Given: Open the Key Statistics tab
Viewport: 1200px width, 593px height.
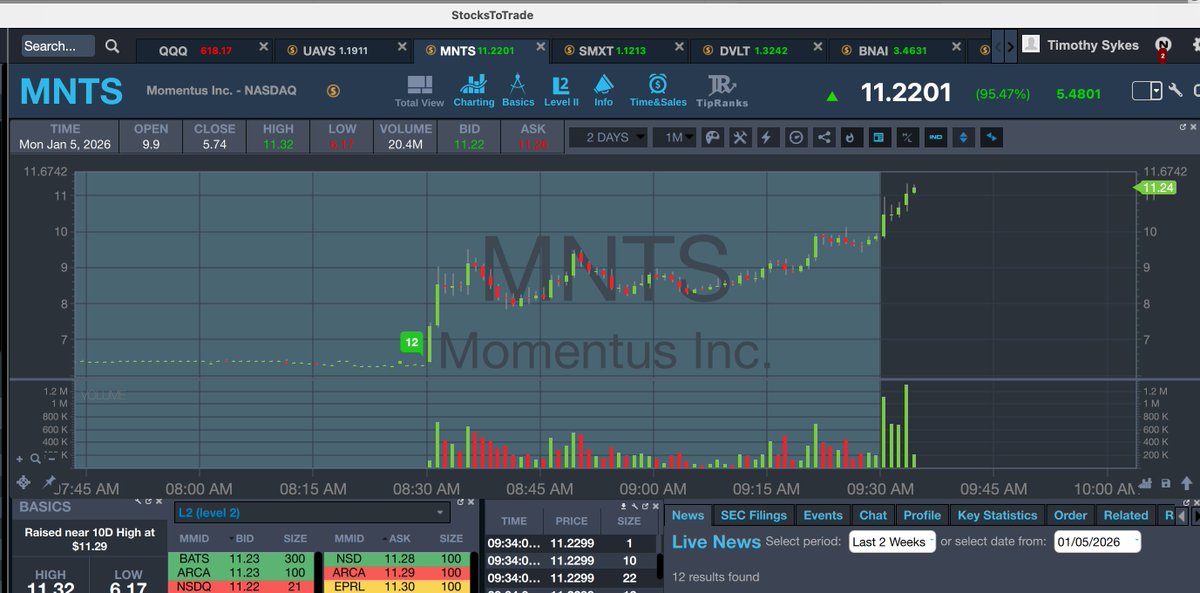Looking at the screenshot, I should (x=997, y=515).
